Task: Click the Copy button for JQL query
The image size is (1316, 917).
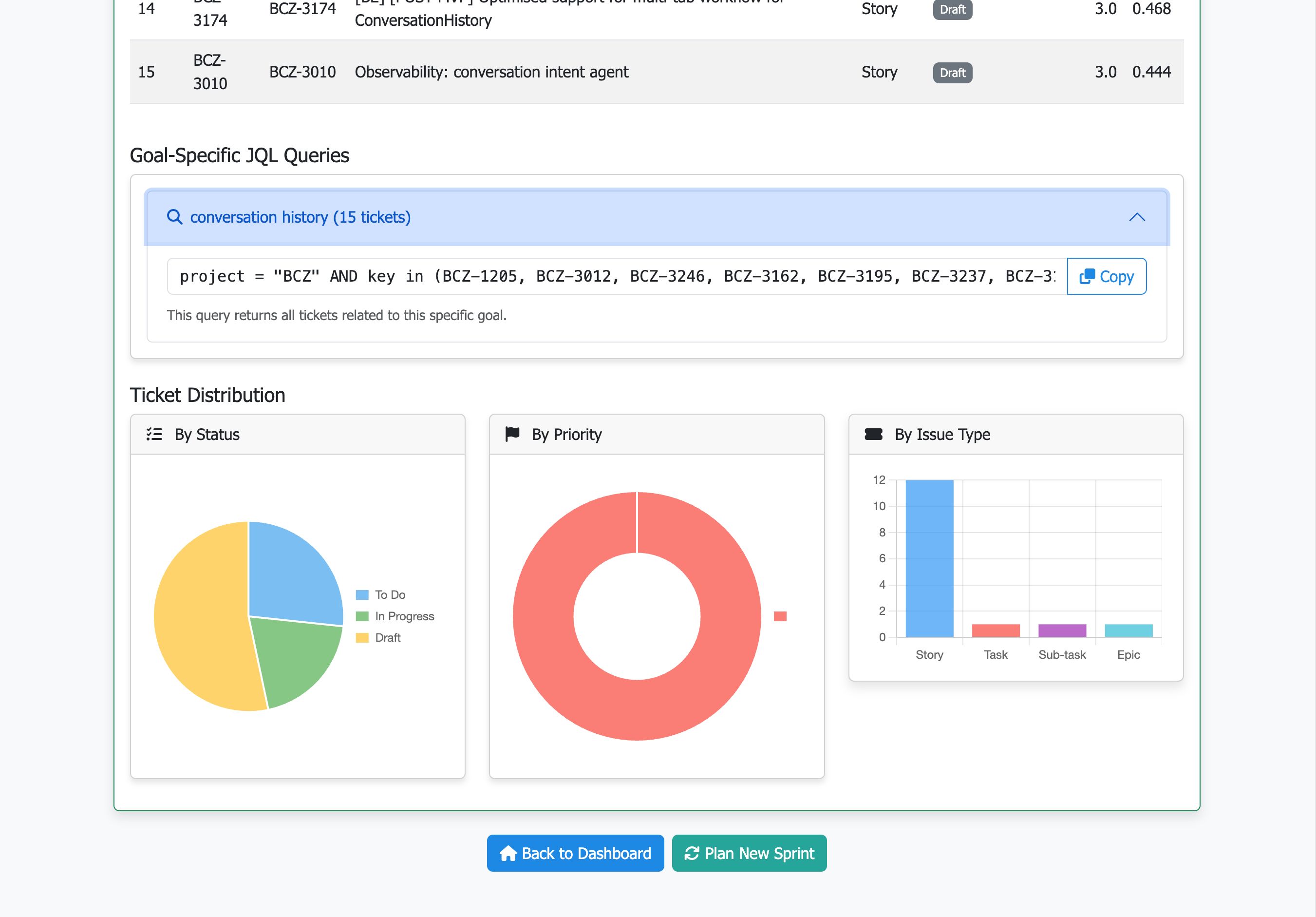Action: [x=1106, y=276]
